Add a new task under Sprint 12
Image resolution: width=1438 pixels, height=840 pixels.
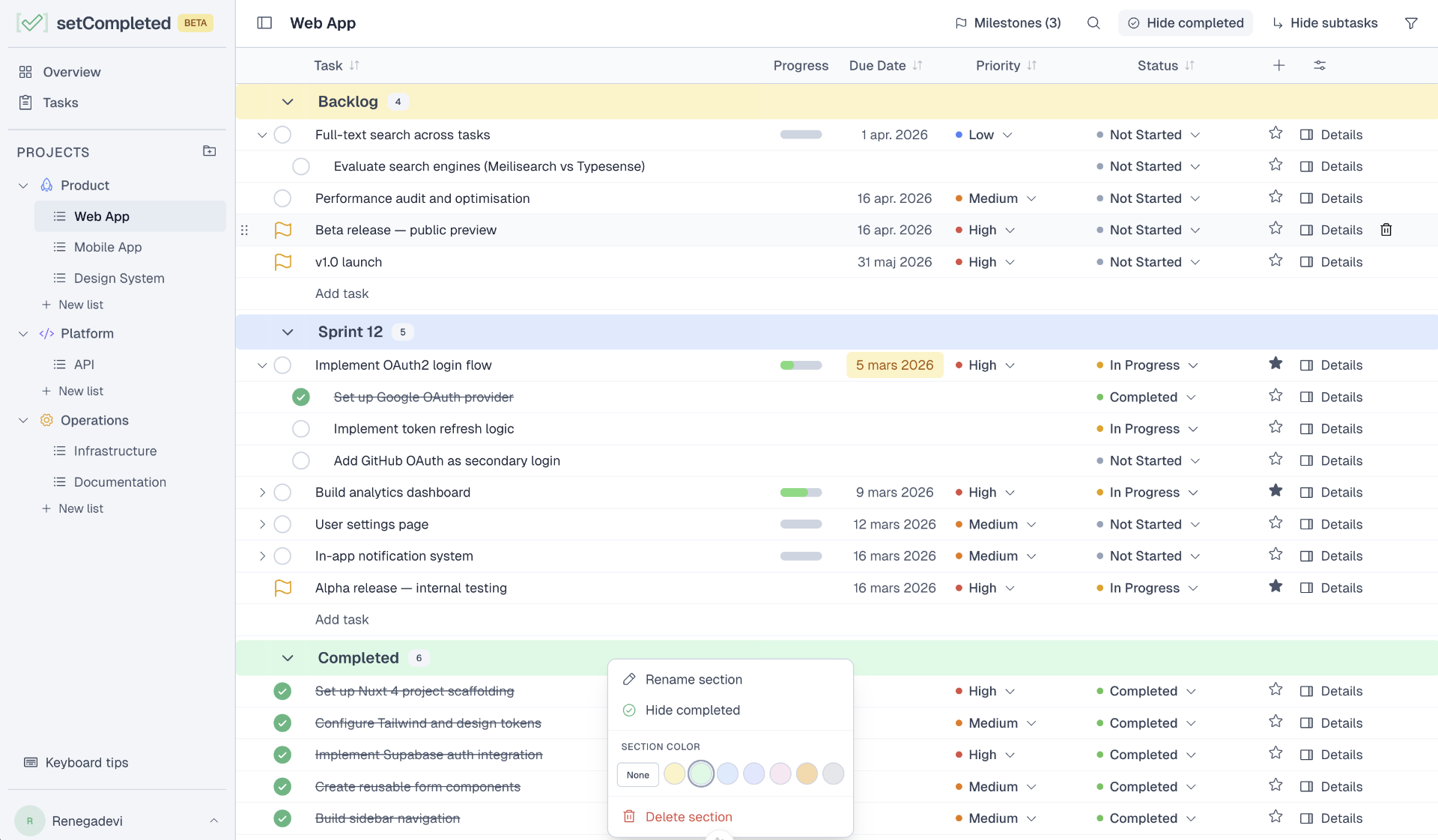342,619
